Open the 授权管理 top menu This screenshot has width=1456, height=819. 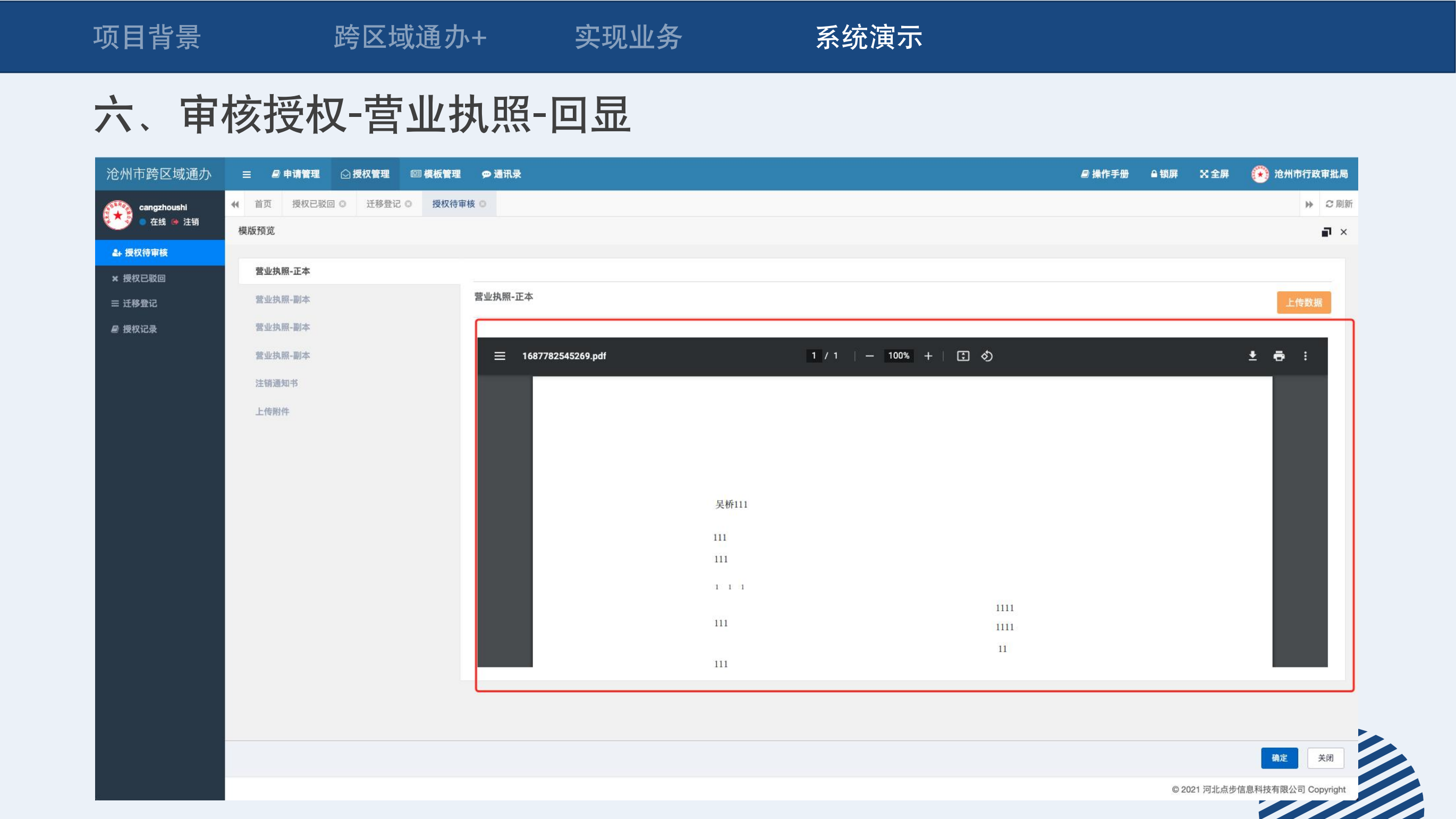[x=365, y=174]
